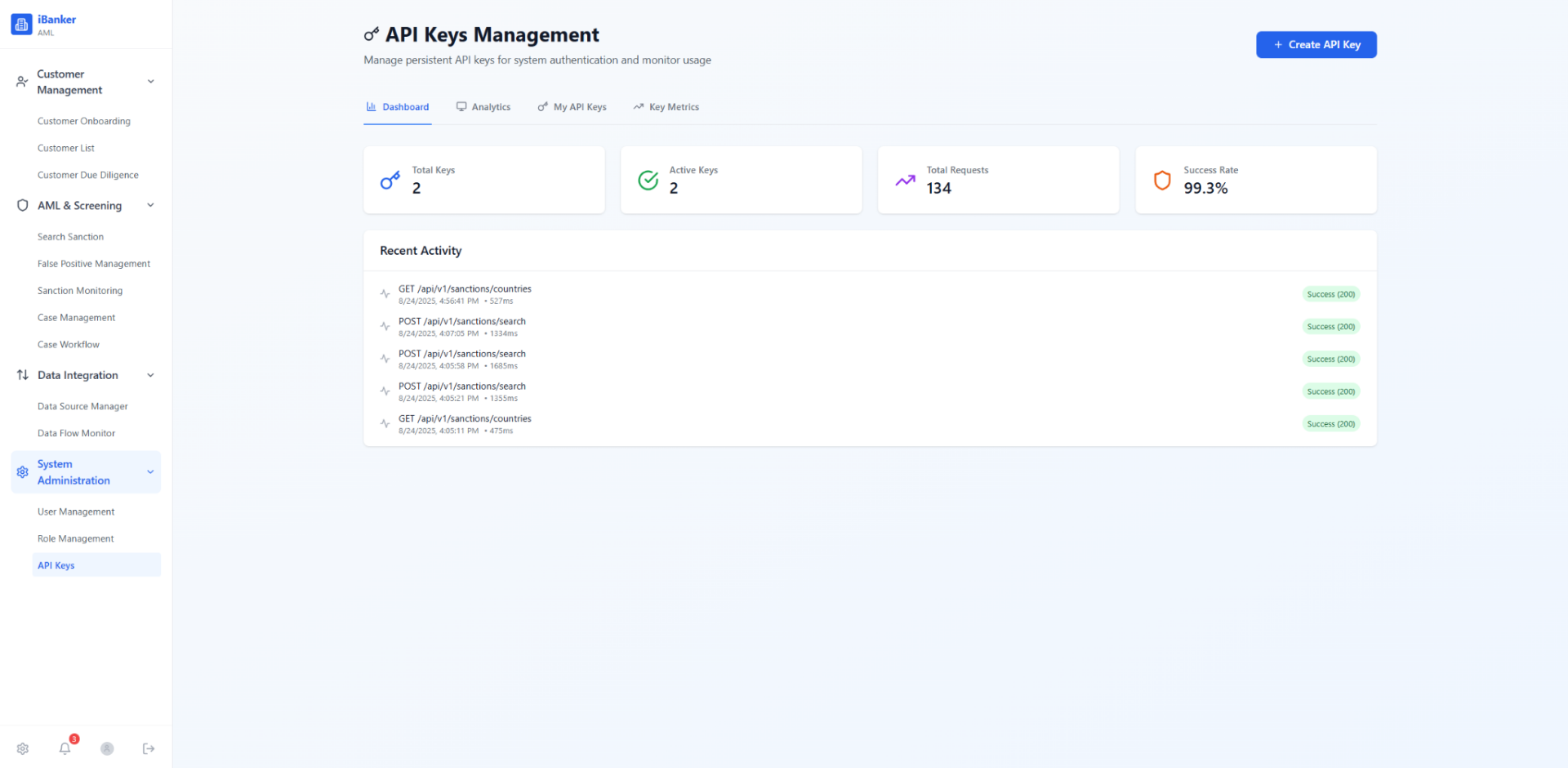Screen dimensions: 1568x768
Task: Open notifications bell icon
Action: point(65,748)
